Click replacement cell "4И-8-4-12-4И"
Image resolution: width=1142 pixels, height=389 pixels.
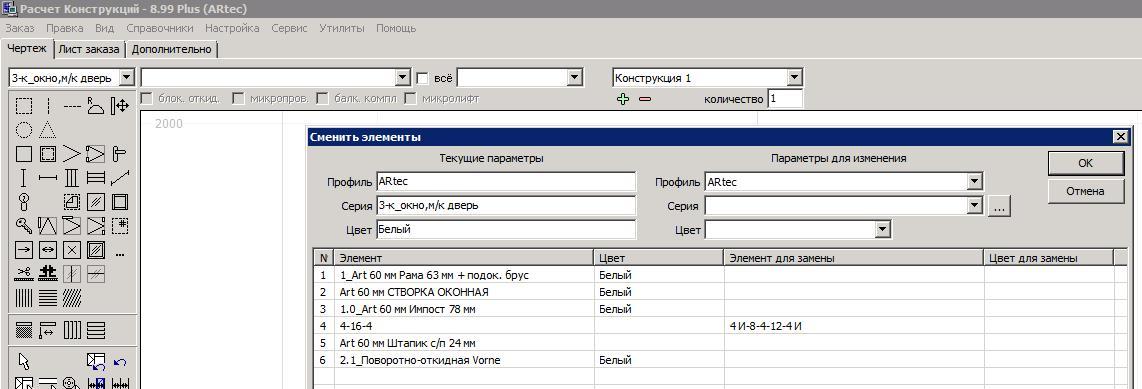(854, 326)
